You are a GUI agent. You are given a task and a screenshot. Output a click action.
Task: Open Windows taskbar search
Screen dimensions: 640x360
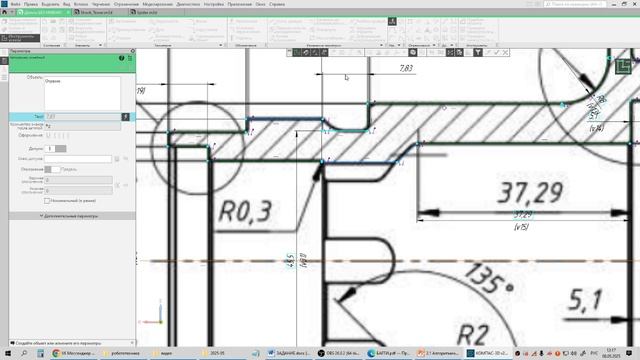pos(24,353)
